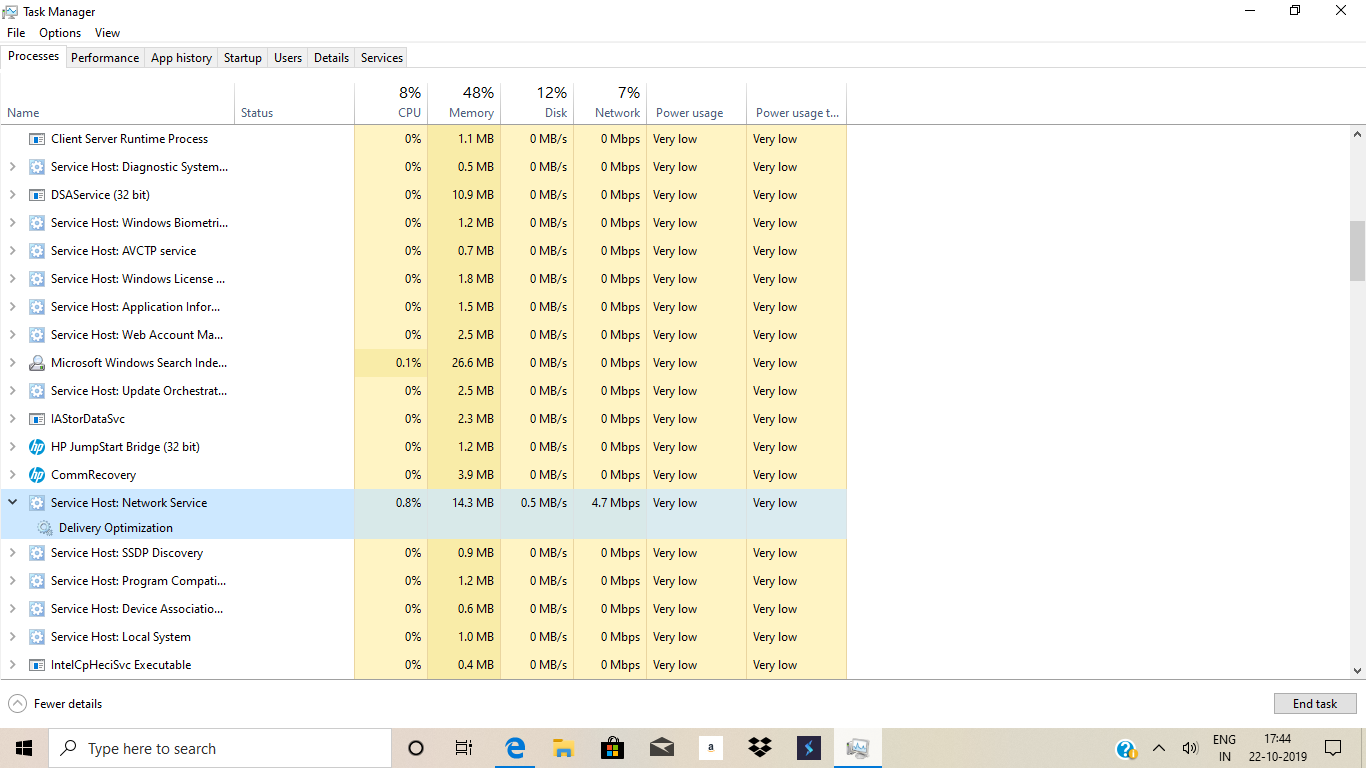The image size is (1366, 768).
Task: Collapse the Service Host: Network Service group
Action: (x=12, y=503)
